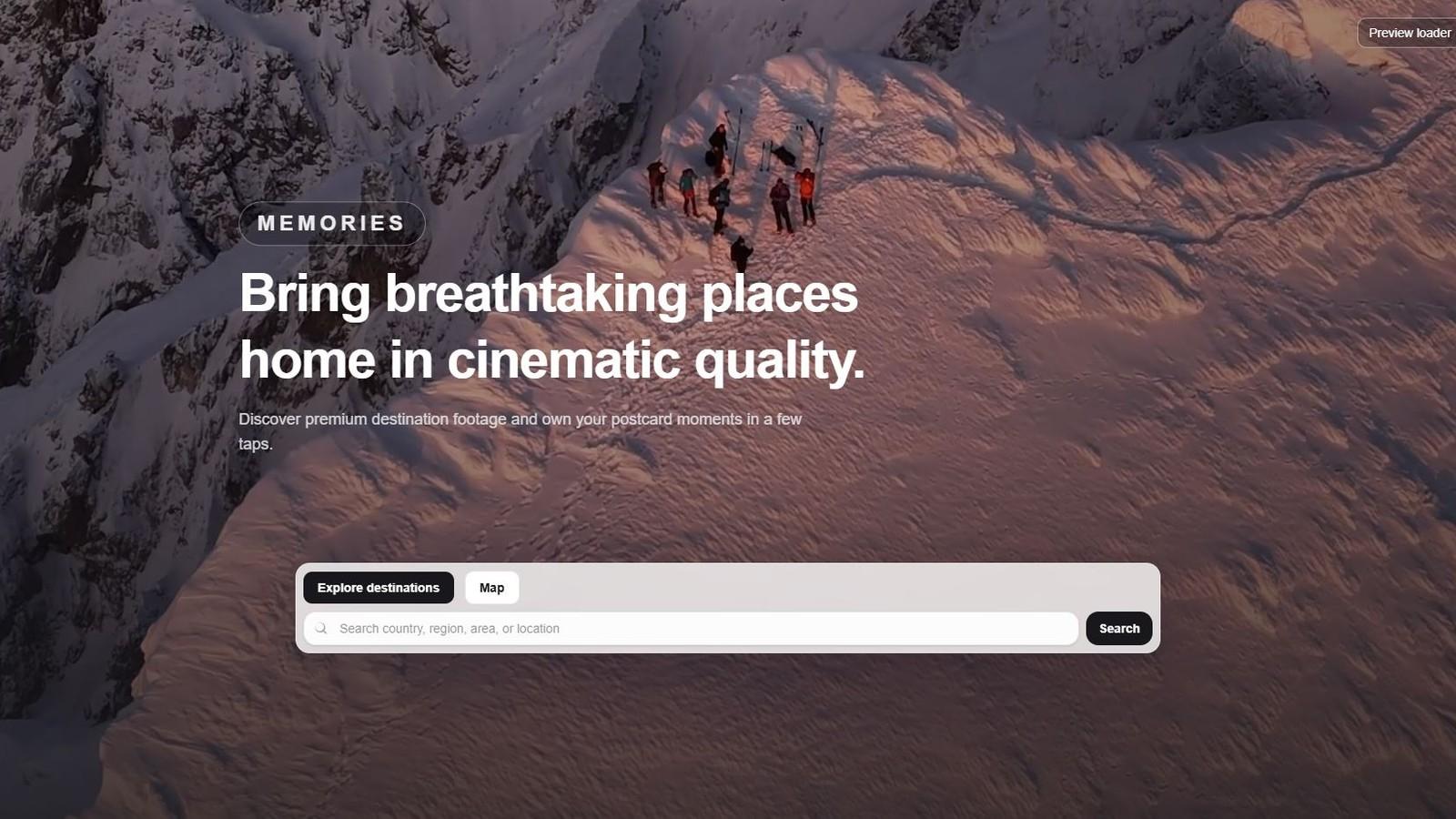Click the lone hiker below the group
Viewport: 1456px width, 819px height.
point(742,253)
